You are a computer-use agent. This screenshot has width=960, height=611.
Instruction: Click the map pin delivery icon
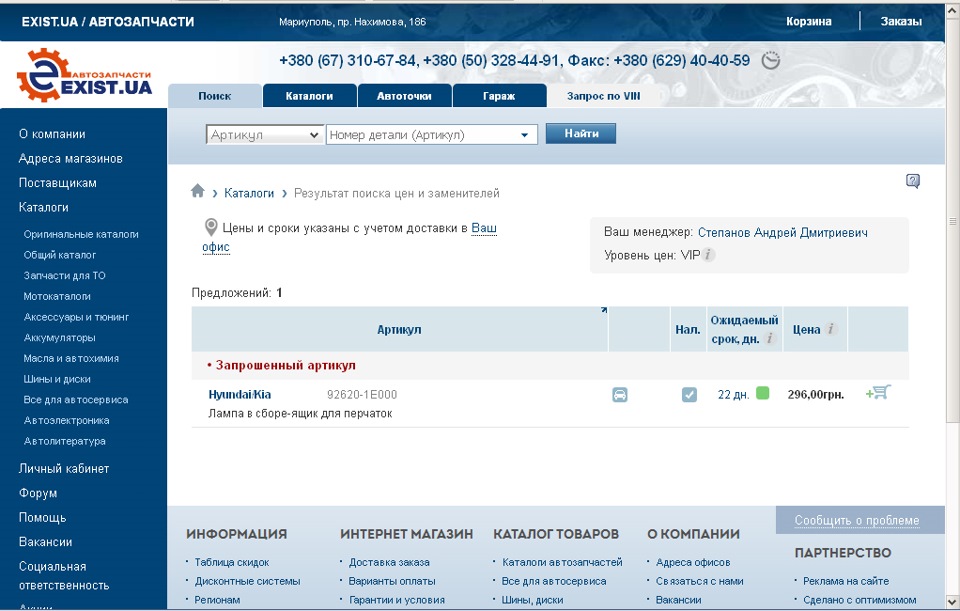click(x=211, y=228)
